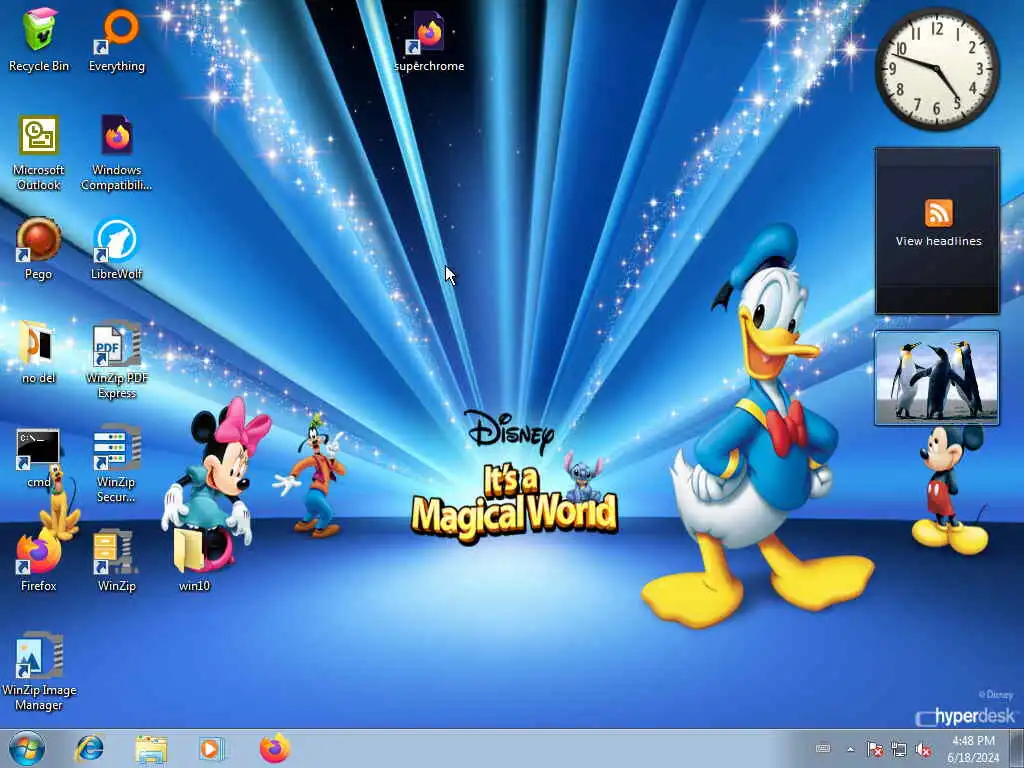Select the Windows Compatibili... desktop icon
Image resolution: width=1024 pixels, height=768 pixels.
[x=116, y=152]
